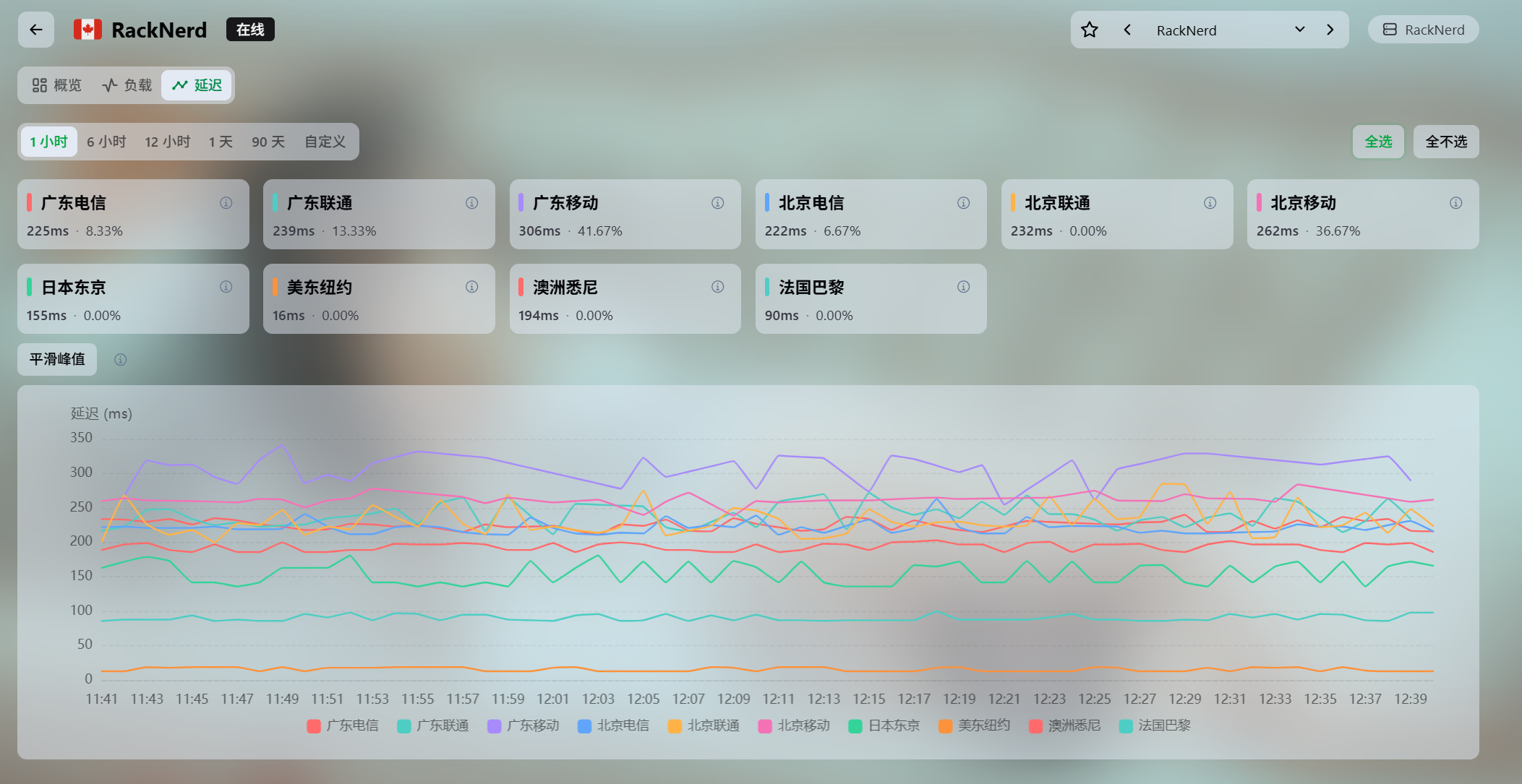Toggle the 广东移动 latency card selection
1522x784 pixels.
(x=625, y=215)
